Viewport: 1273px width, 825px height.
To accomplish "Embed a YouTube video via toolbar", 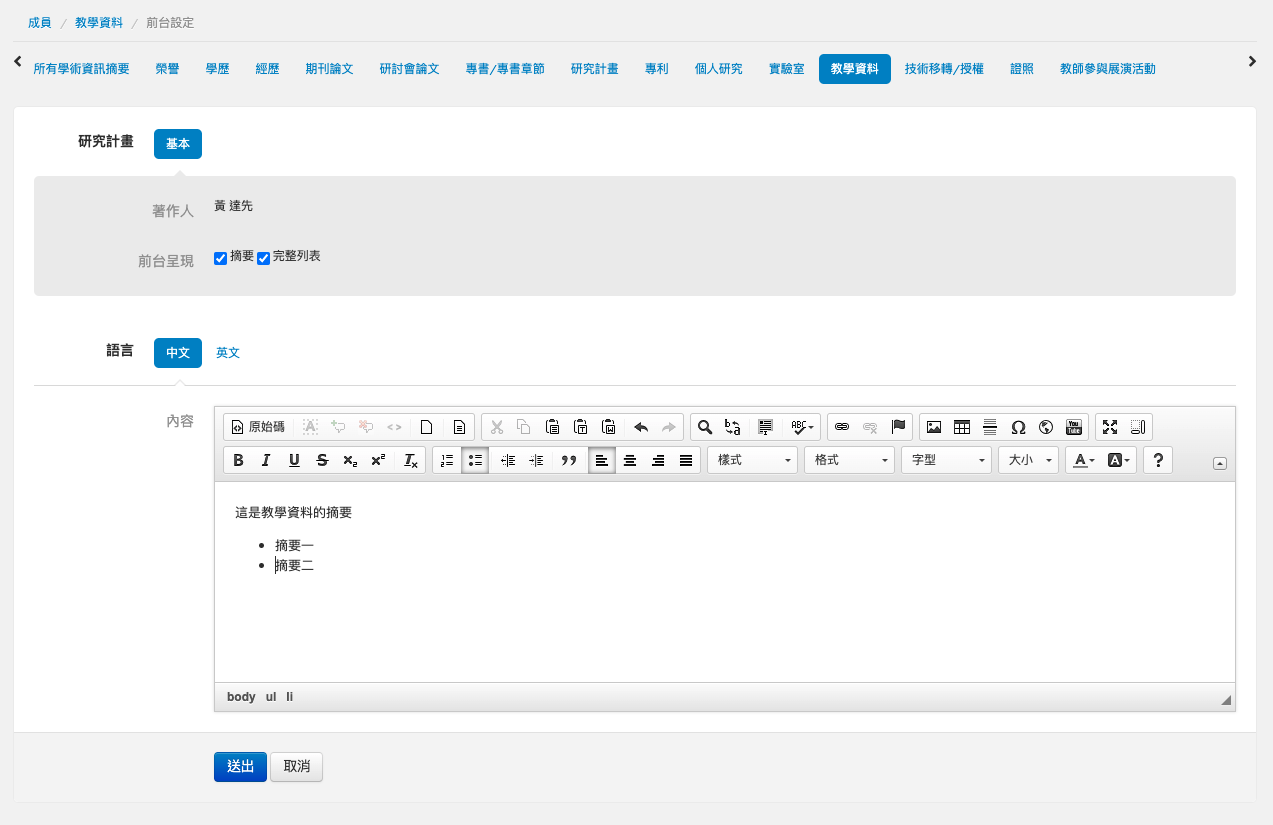I will pyautogui.click(x=1074, y=427).
